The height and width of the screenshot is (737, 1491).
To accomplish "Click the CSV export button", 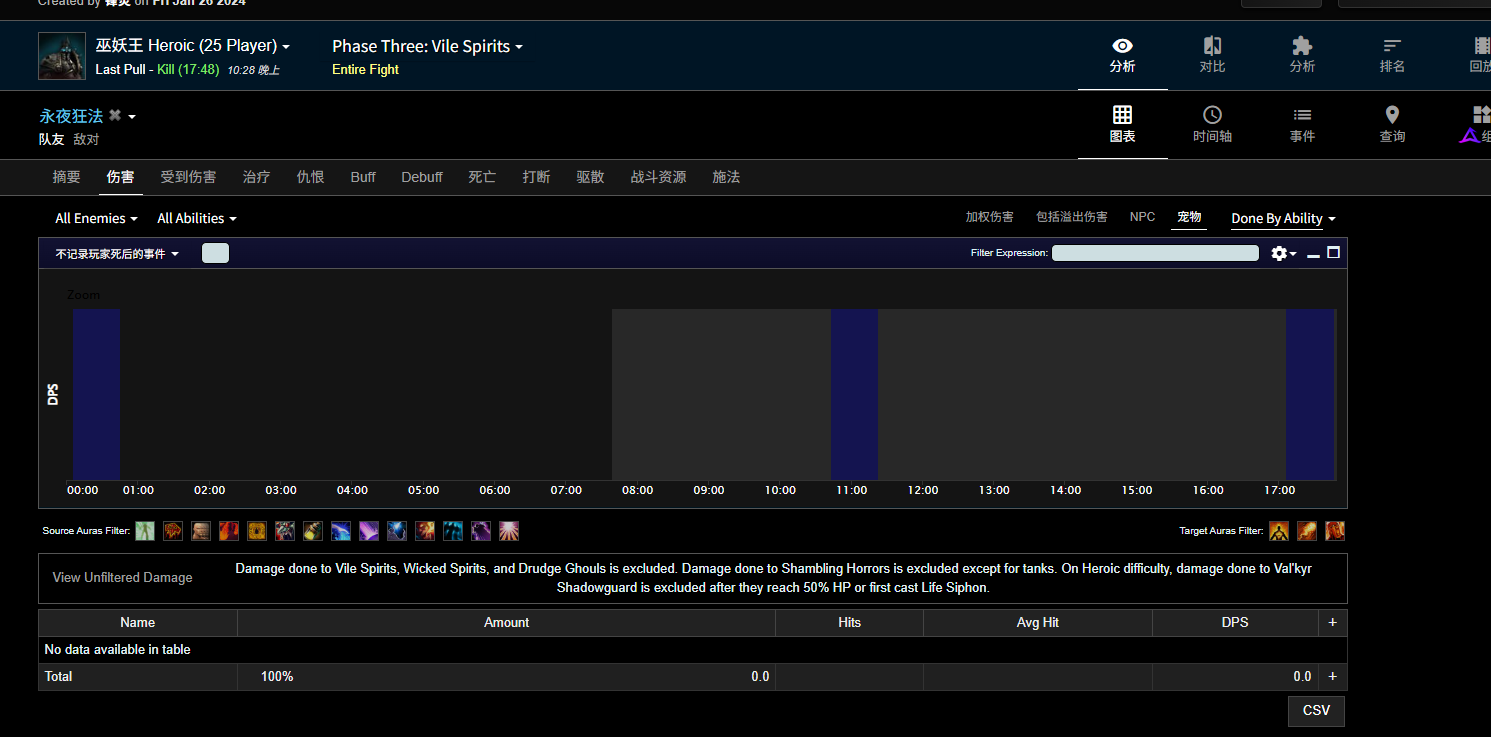I will pos(1316,711).
